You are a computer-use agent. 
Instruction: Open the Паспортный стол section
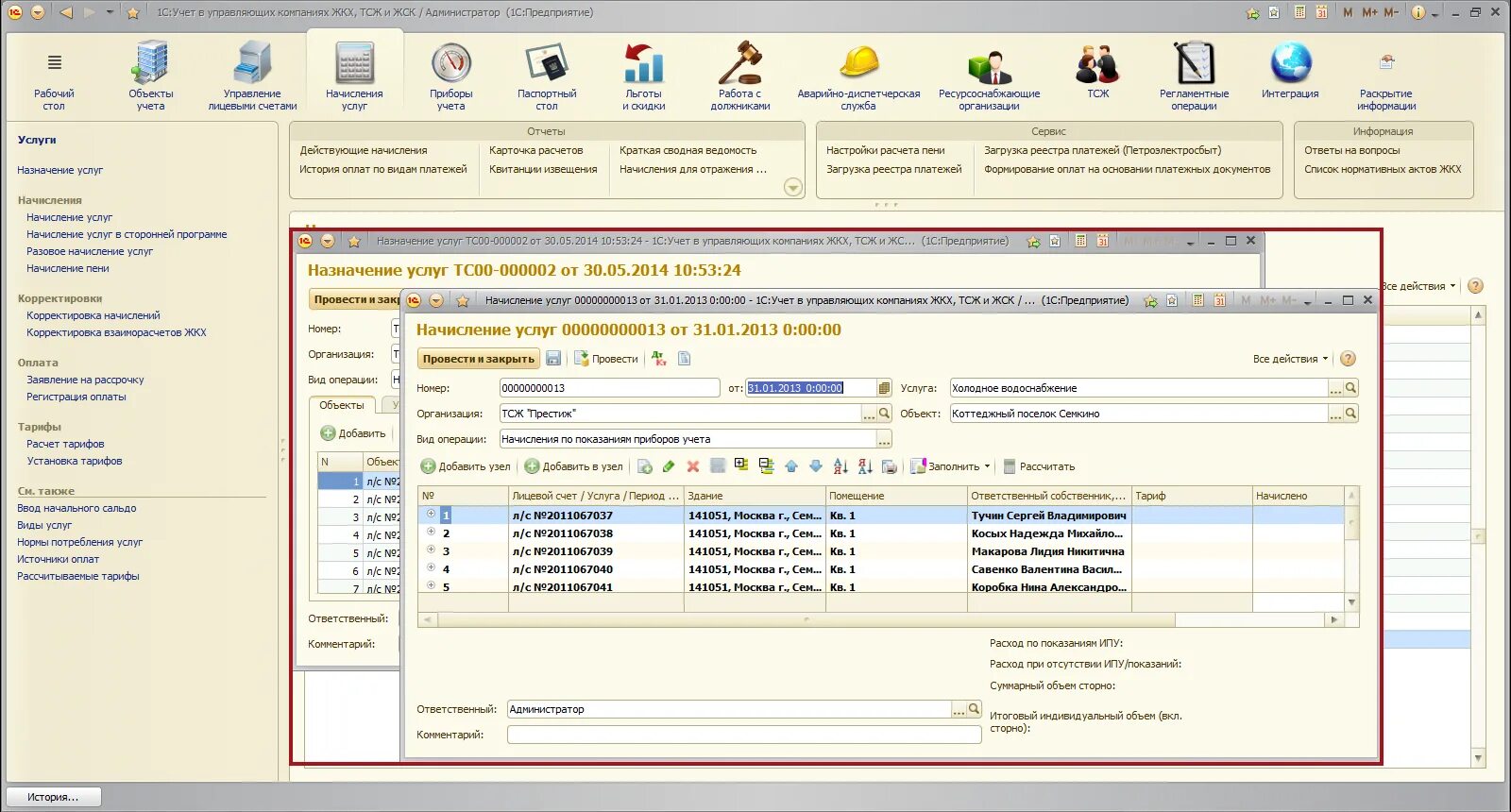pos(547,76)
